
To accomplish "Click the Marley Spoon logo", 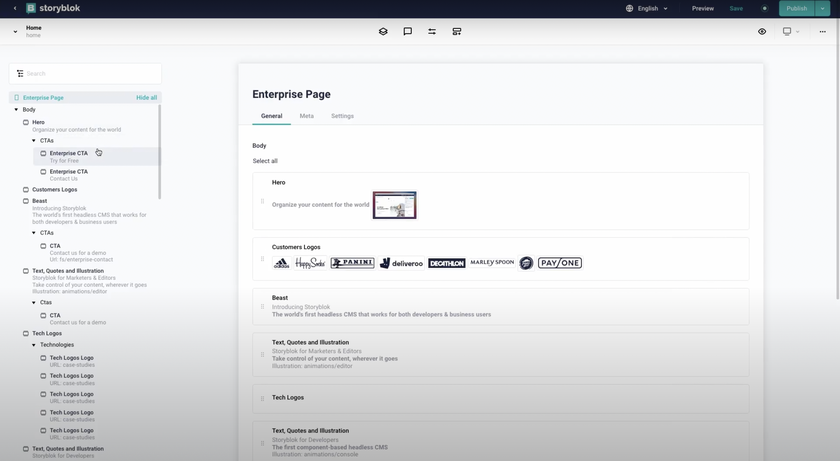I will pos(492,262).
